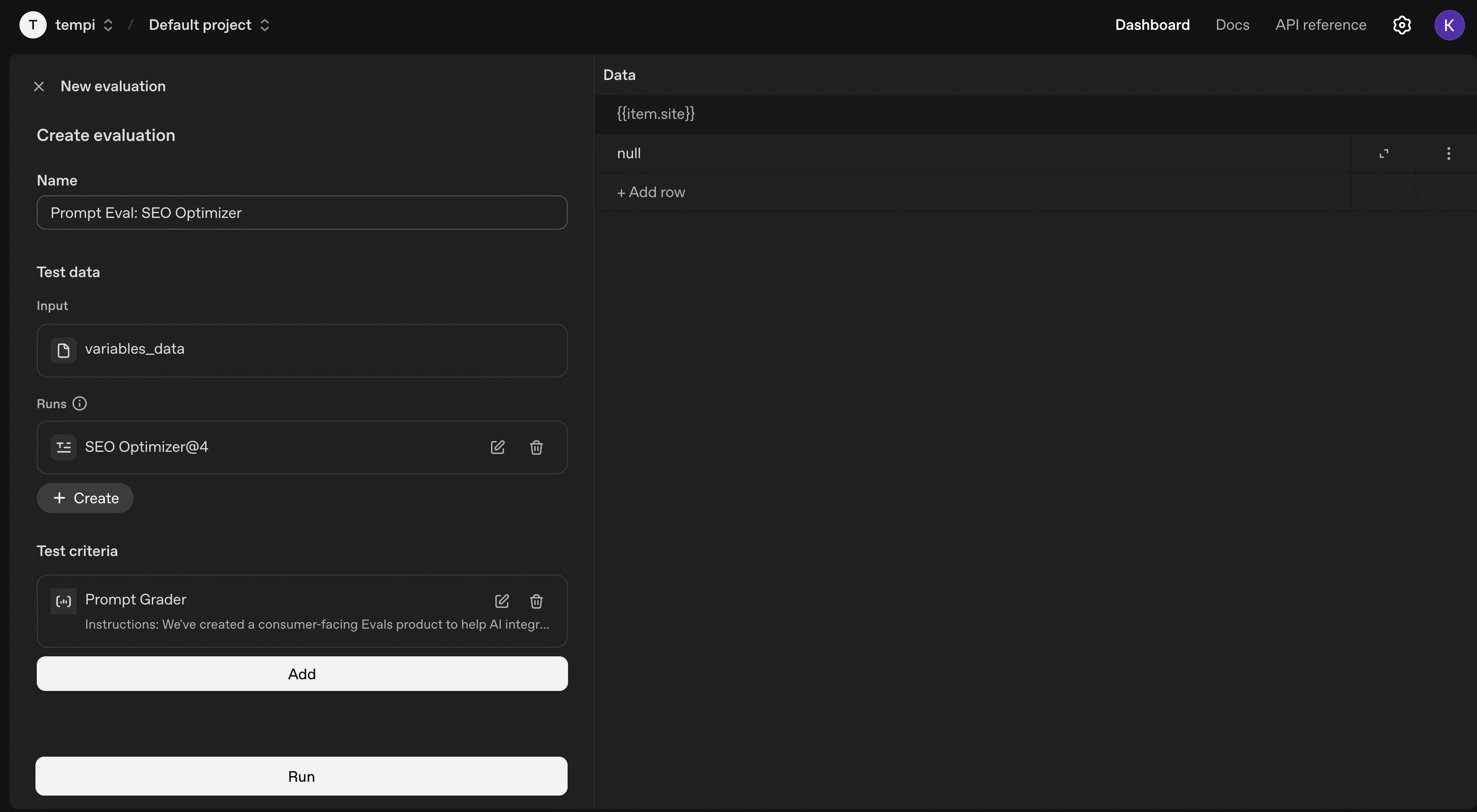1477x812 pixels.
Task: Edit the Prompt Grader criterion
Action: click(x=502, y=601)
